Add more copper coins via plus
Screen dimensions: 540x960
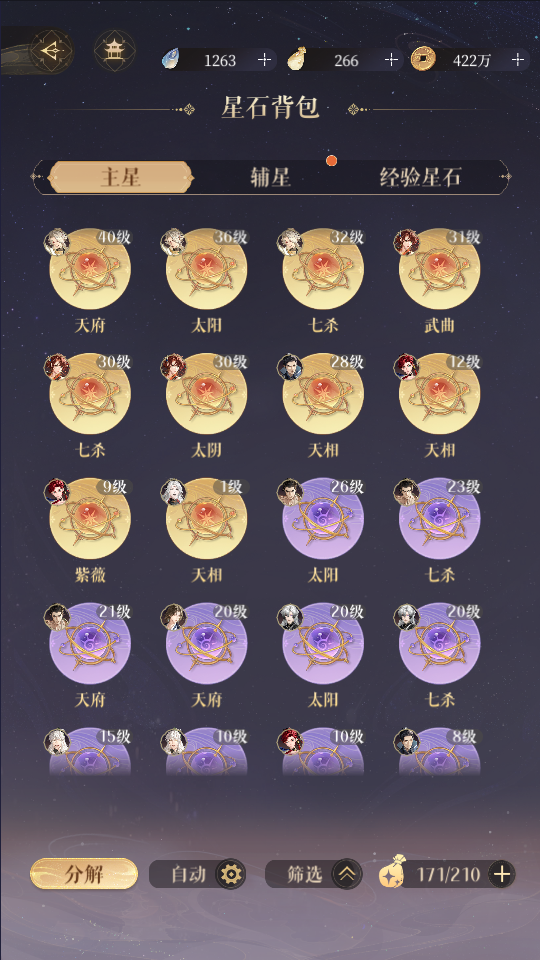pyautogui.click(x=518, y=60)
